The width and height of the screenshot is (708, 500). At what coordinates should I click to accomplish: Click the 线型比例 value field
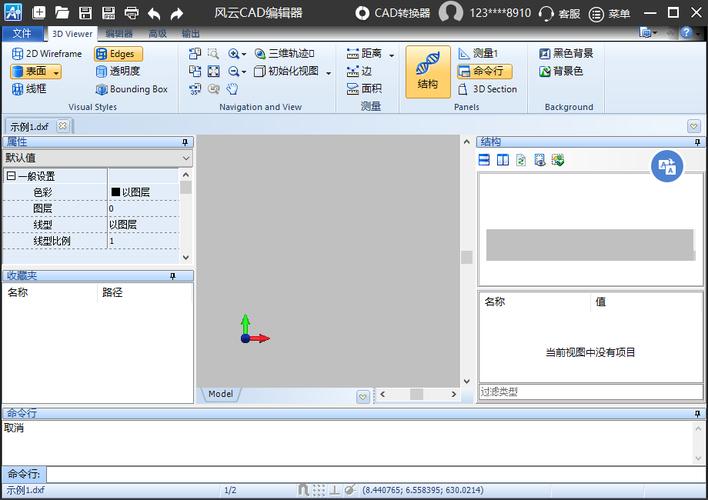pyautogui.click(x=144, y=241)
